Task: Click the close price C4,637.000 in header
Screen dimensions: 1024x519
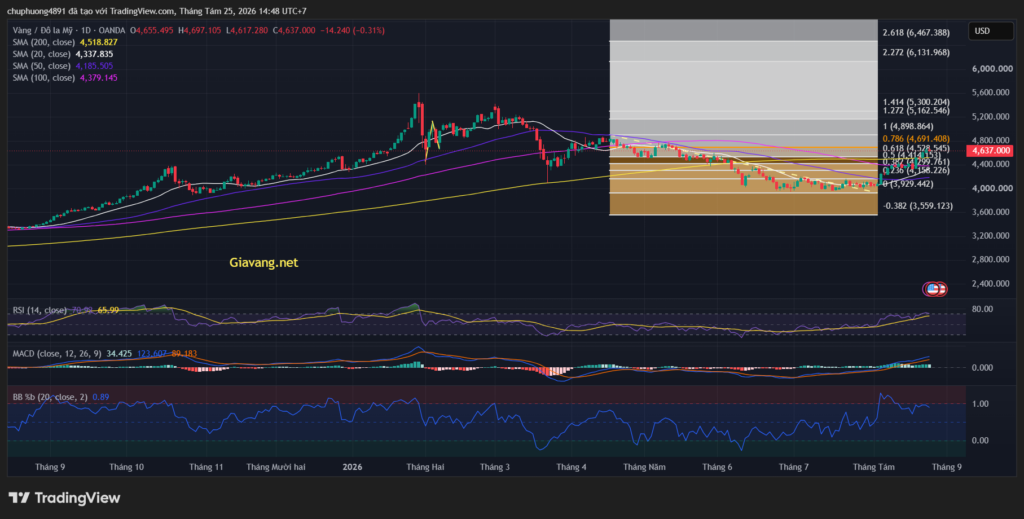Action: pos(294,30)
